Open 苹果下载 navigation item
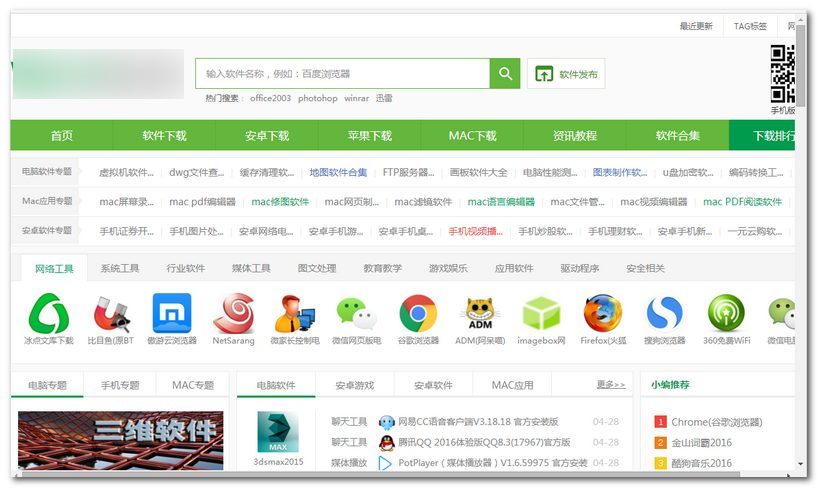The height and width of the screenshot is (488, 818). point(369,136)
